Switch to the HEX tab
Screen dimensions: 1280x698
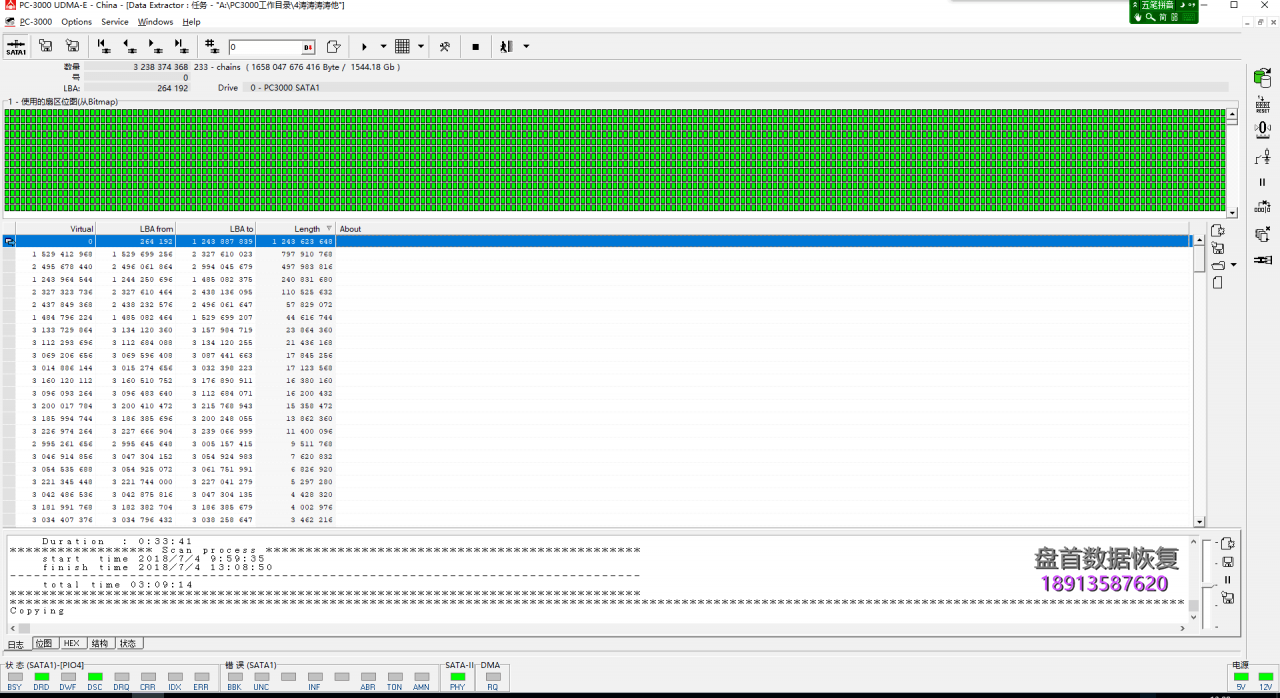72,643
